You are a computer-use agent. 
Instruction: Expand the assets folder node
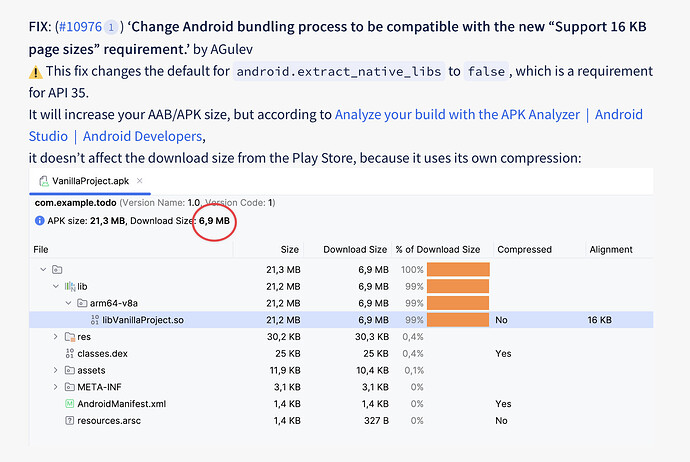tap(56, 370)
